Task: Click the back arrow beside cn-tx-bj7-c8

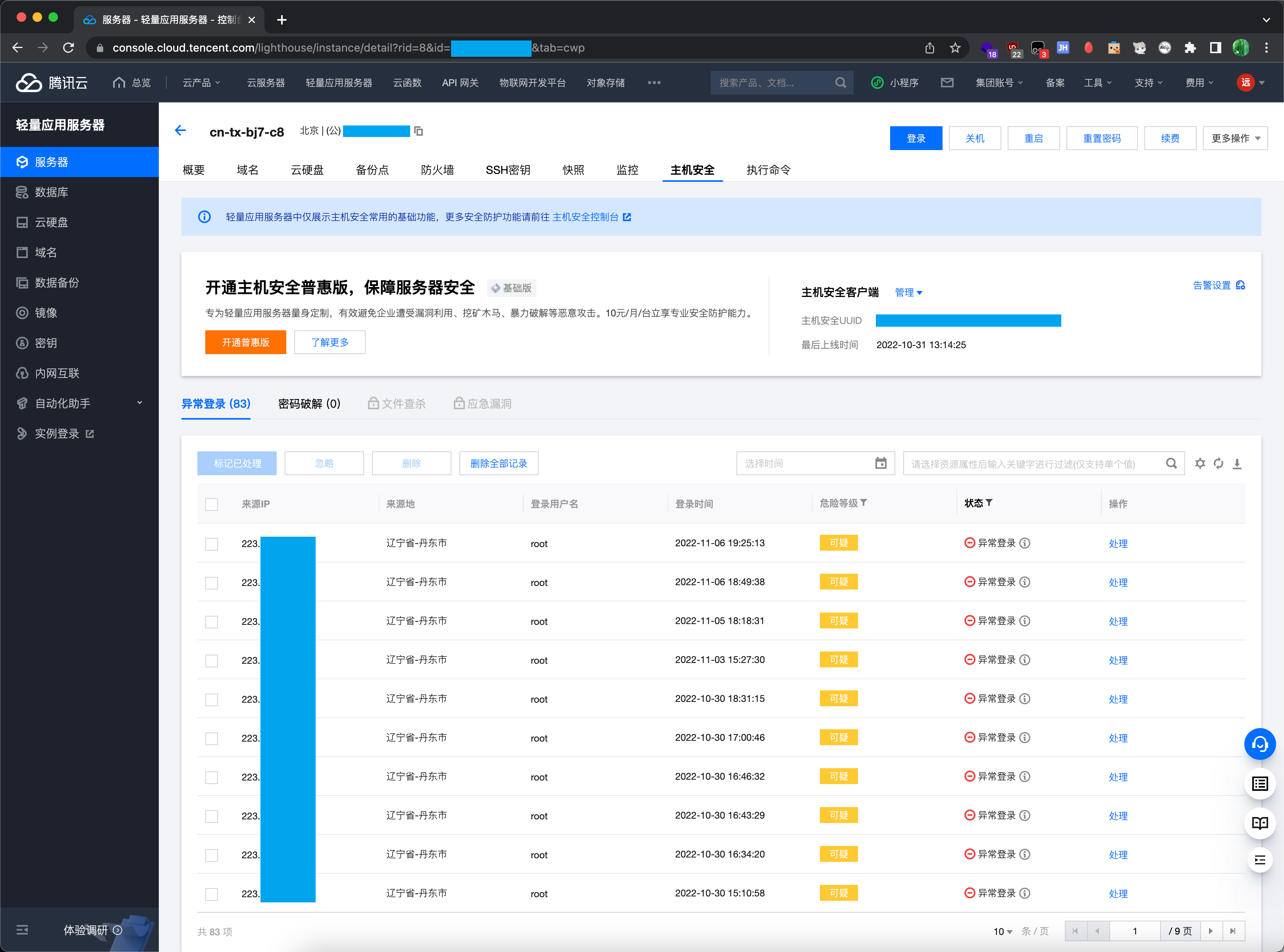Action: 180,131
